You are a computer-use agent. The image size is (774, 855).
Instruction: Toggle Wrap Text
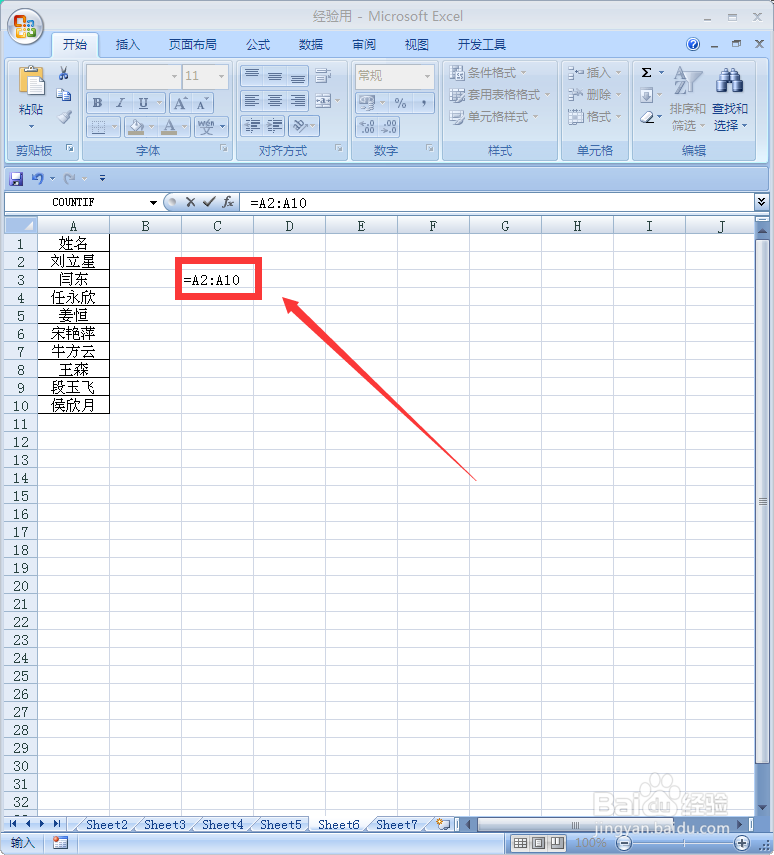[323, 76]
